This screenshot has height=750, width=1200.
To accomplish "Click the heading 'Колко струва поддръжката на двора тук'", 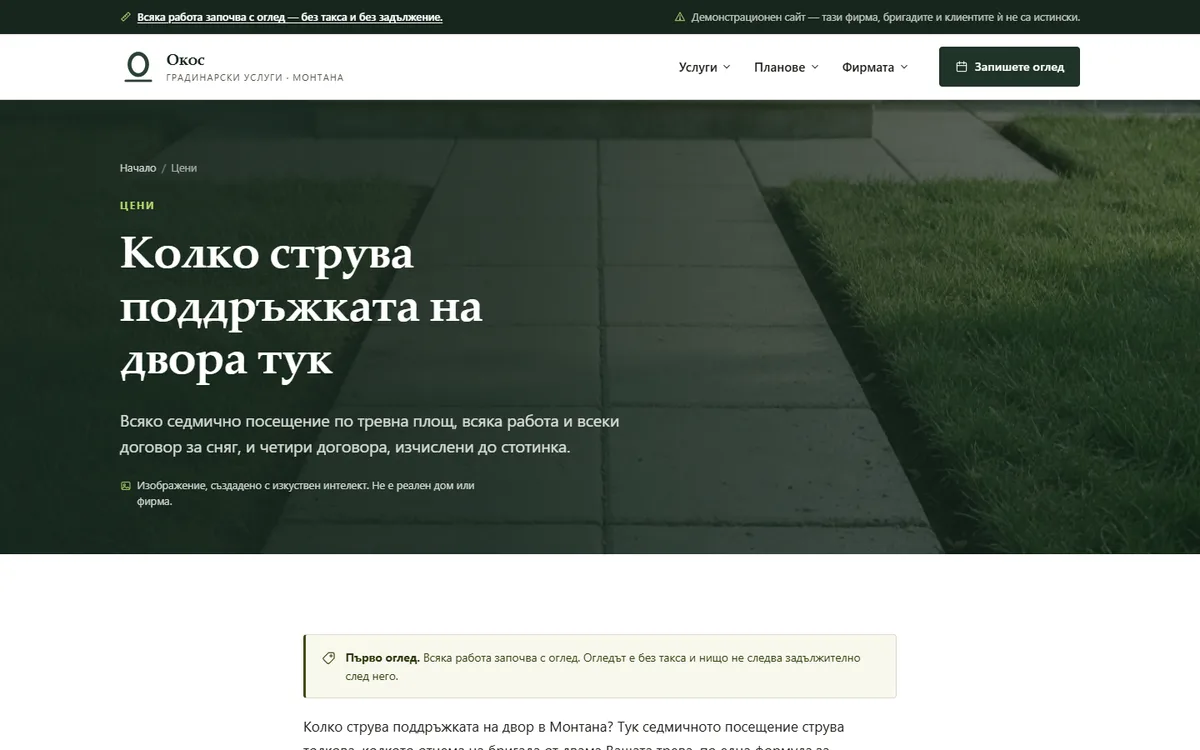I will (x=301, y=307).
